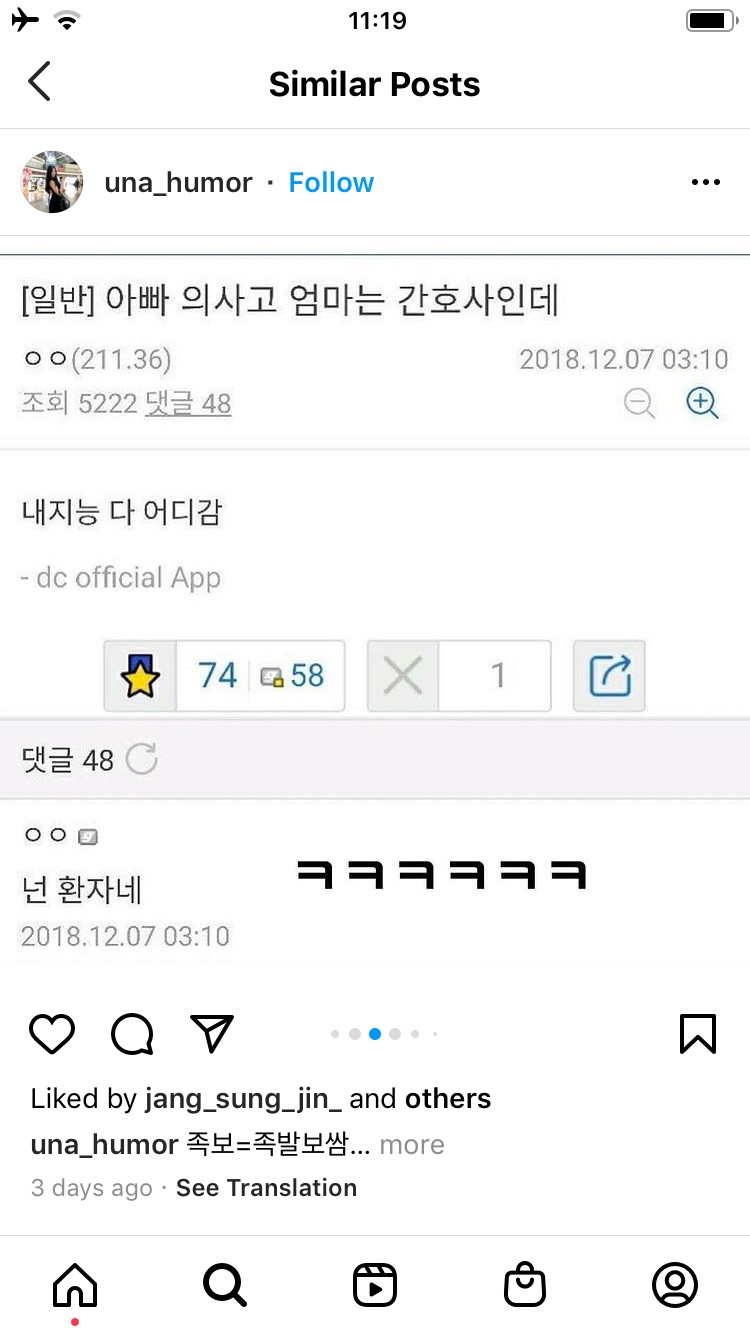The height and width of the screenshot is (1334, 750).
Task: Open jang_sung_jin_ profile from likes
Action: coord(243,1099)
